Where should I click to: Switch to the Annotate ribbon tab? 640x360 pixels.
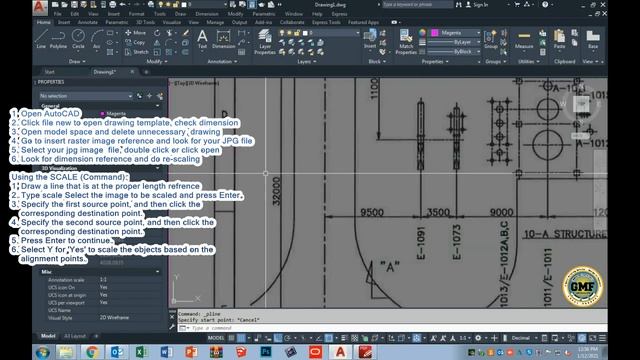(87, 22)
